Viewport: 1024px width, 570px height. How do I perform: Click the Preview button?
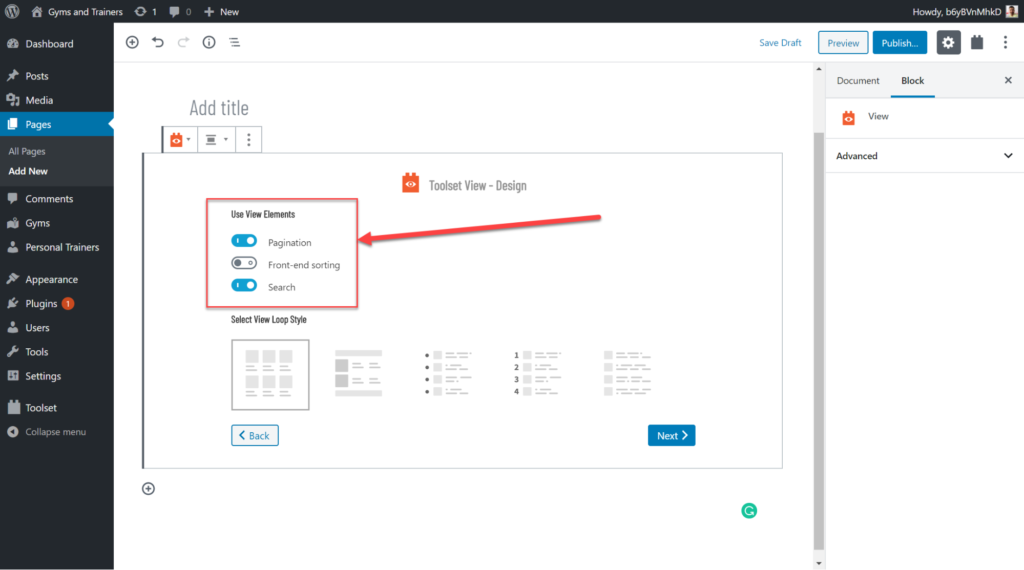click(x=843, y=42)
